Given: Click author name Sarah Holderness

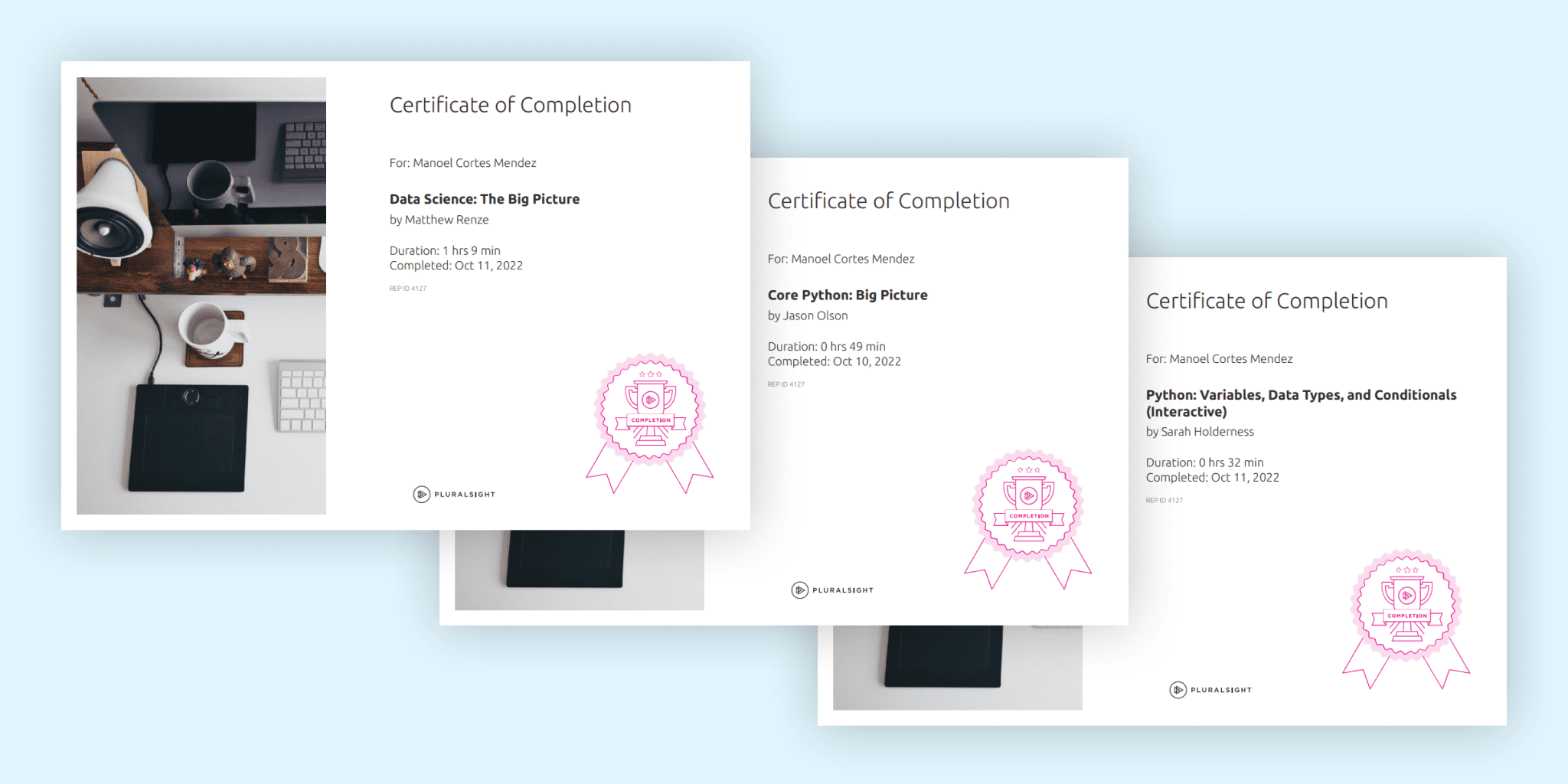Looking at the screenshot, I should point(1207,432).
